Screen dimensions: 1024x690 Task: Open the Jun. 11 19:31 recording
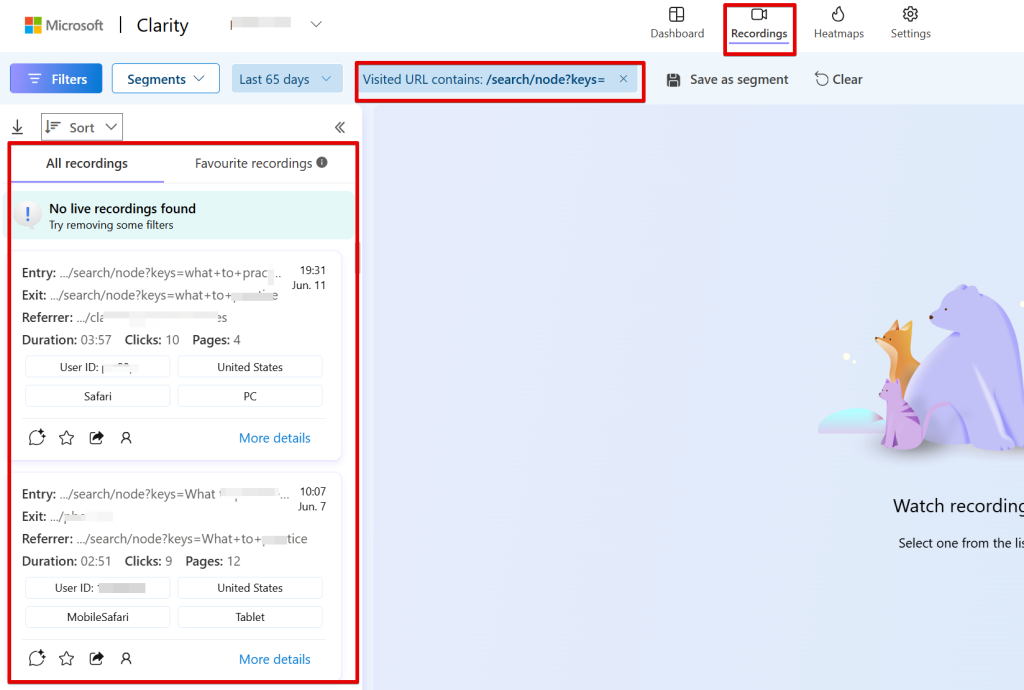(176, 356)
